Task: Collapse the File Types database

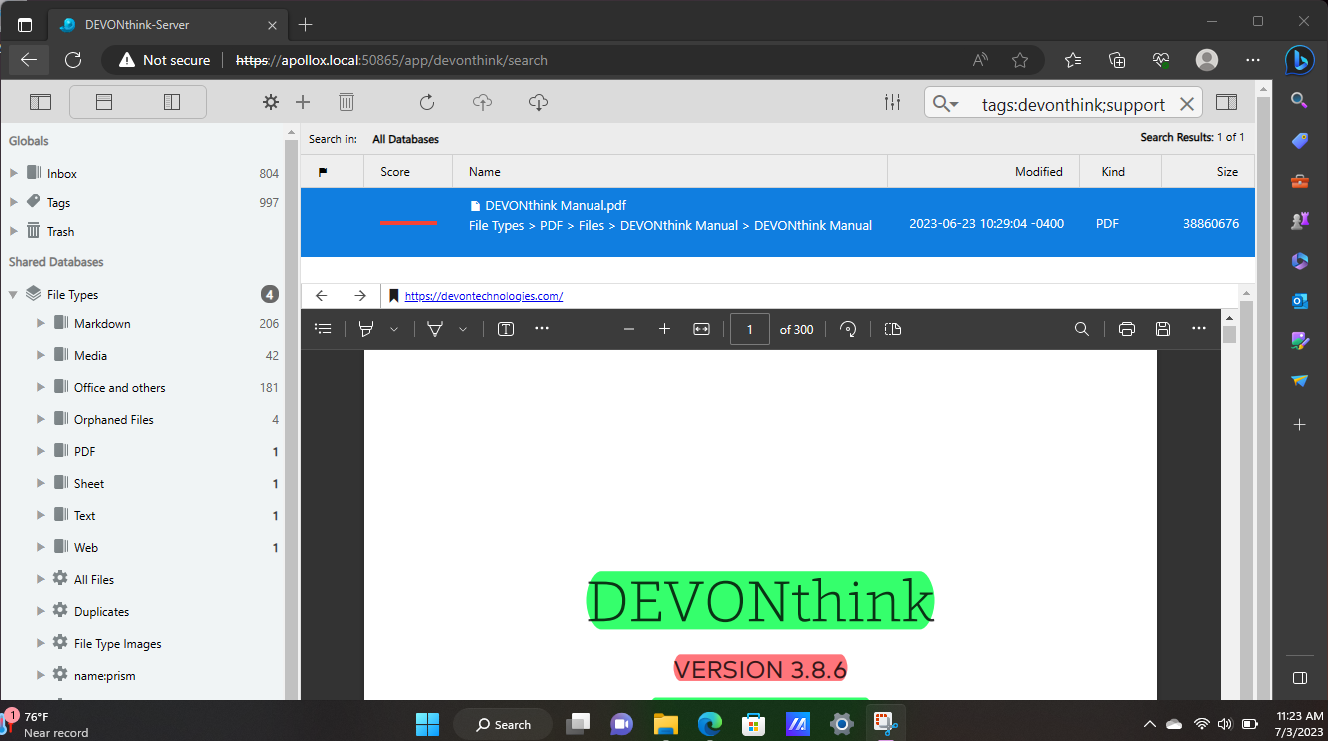Action: tap(14, 294)
